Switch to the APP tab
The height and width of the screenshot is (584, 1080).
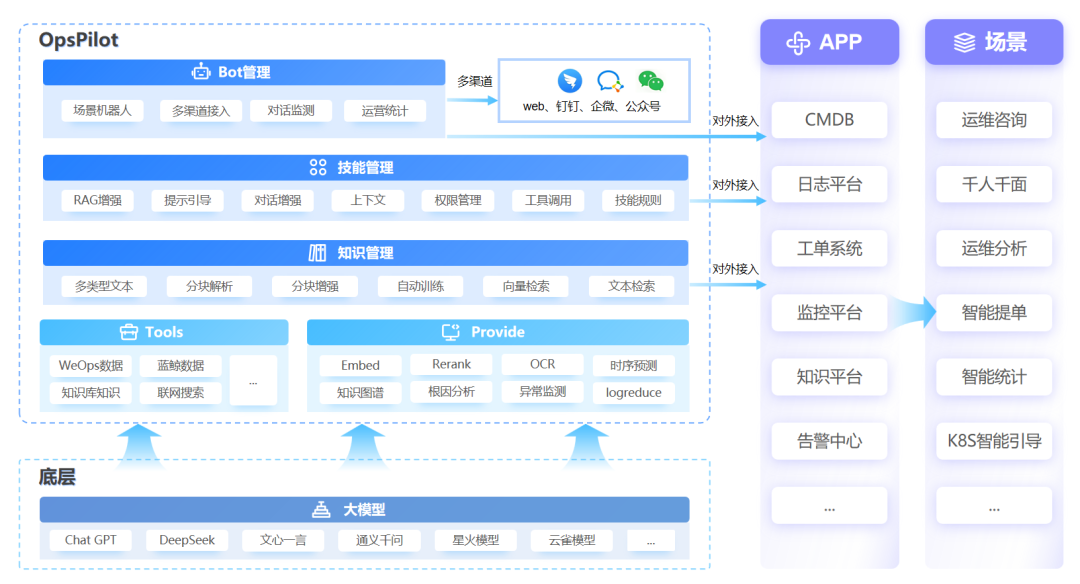(x=829, y=41)
